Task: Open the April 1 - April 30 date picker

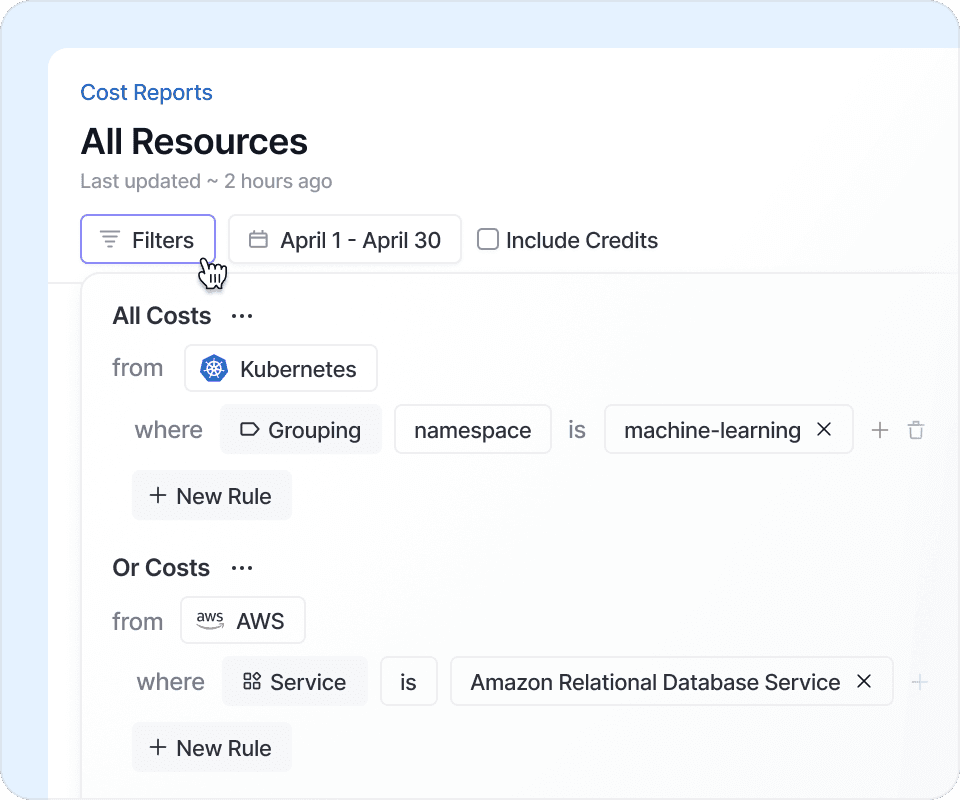Action: click(345, 240)
